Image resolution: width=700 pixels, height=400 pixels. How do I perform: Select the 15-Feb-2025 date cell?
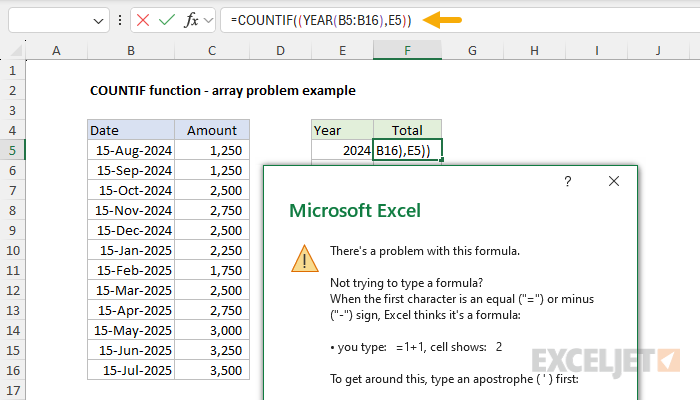coord(131,271)
